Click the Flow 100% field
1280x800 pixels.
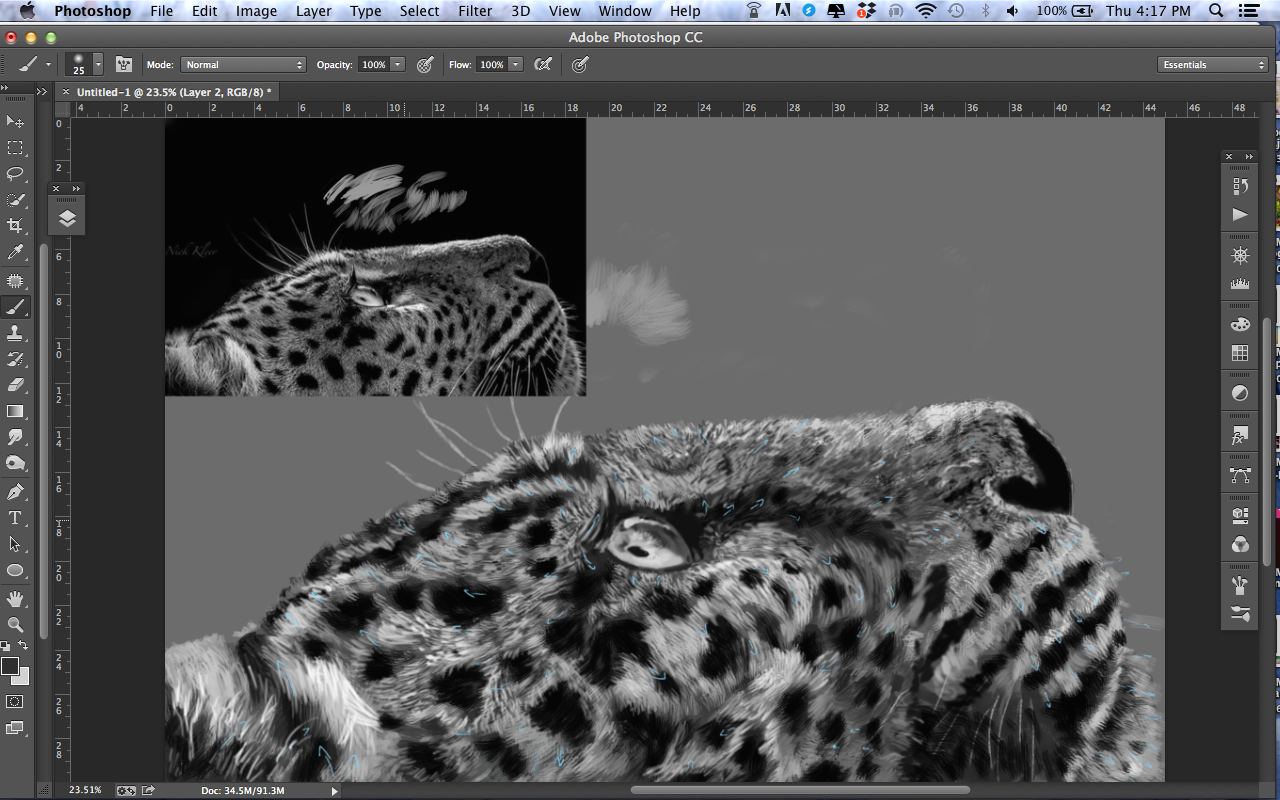[491, 64]
